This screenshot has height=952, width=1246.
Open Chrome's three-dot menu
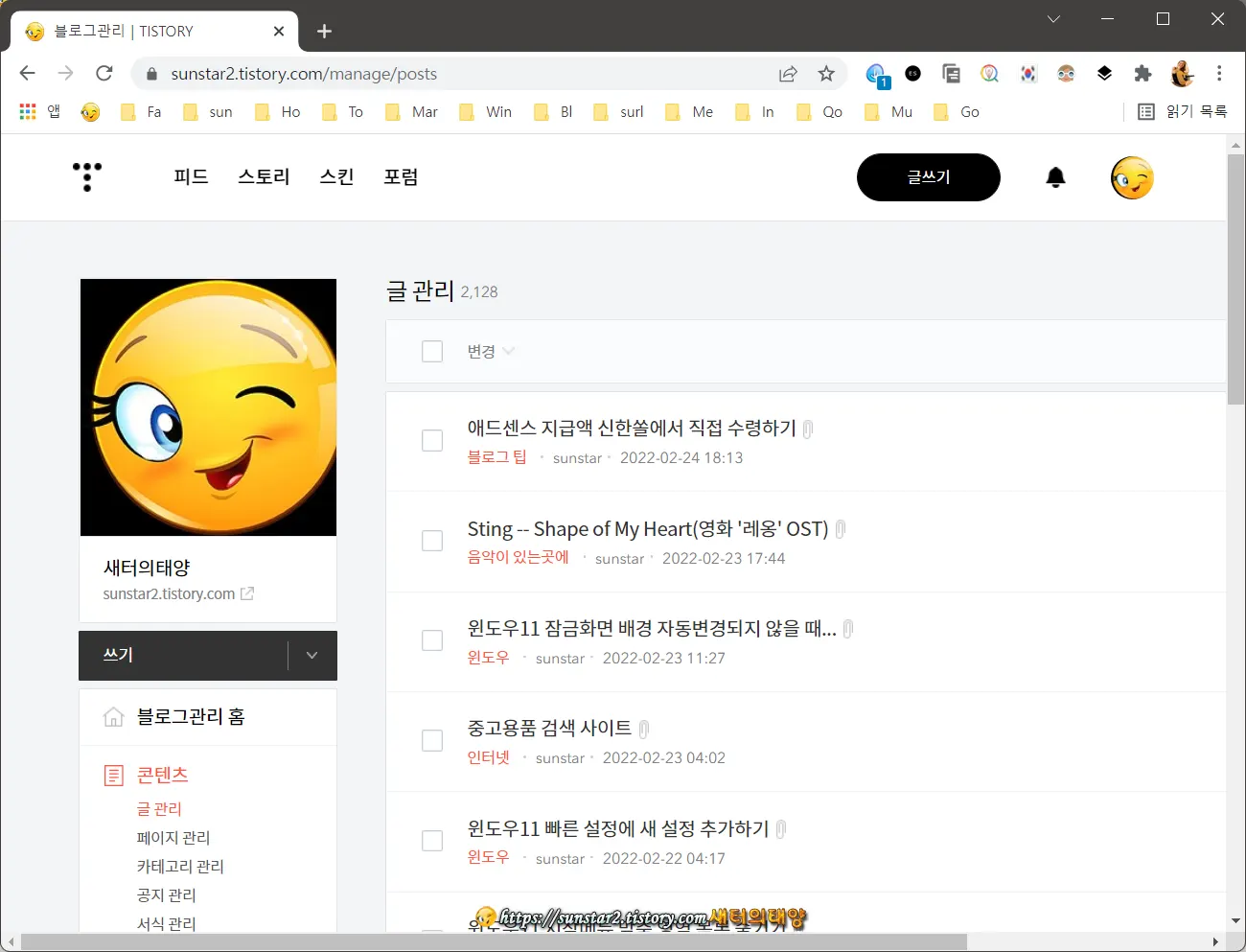(1219, 73)
